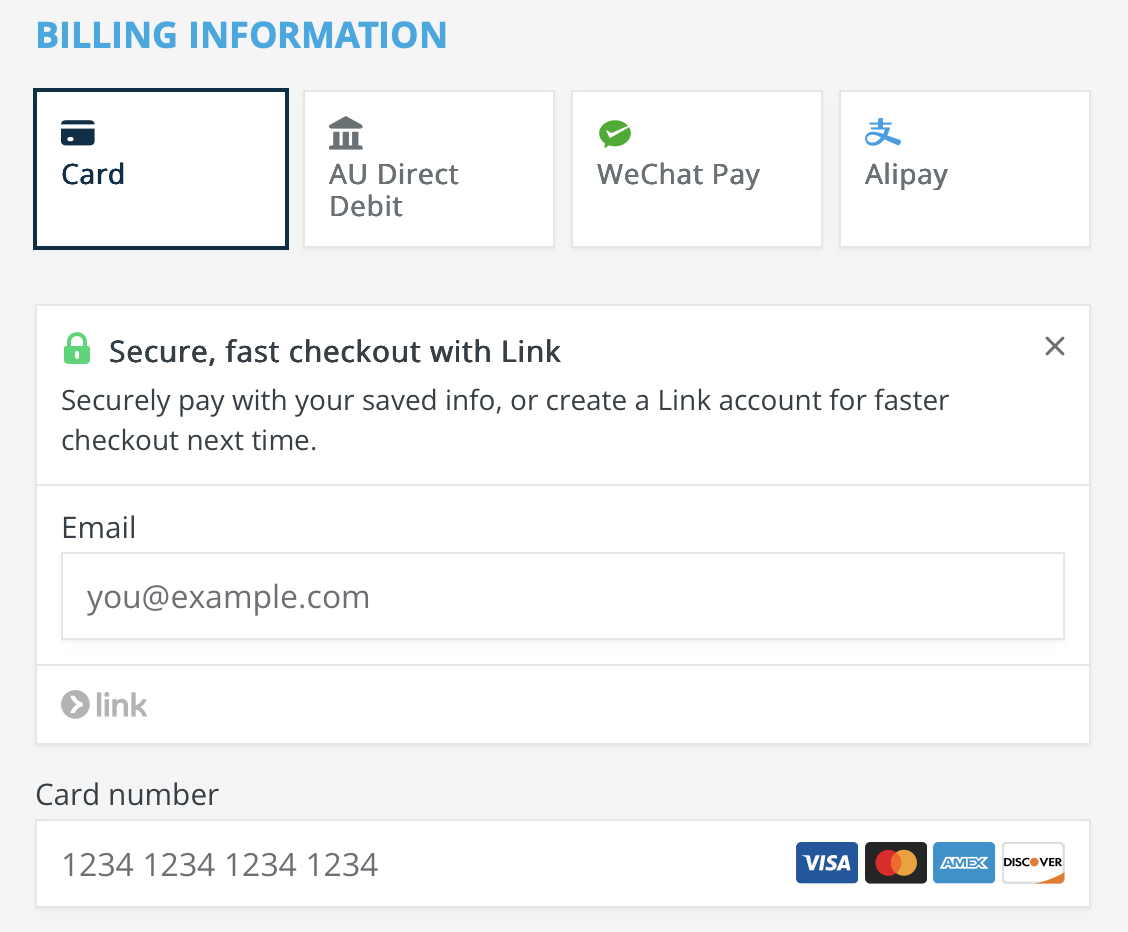Viewport: 1128px width, 932px height.
Task: Click the Card number label
Action: pyautogui.click(x=127, y=795)
